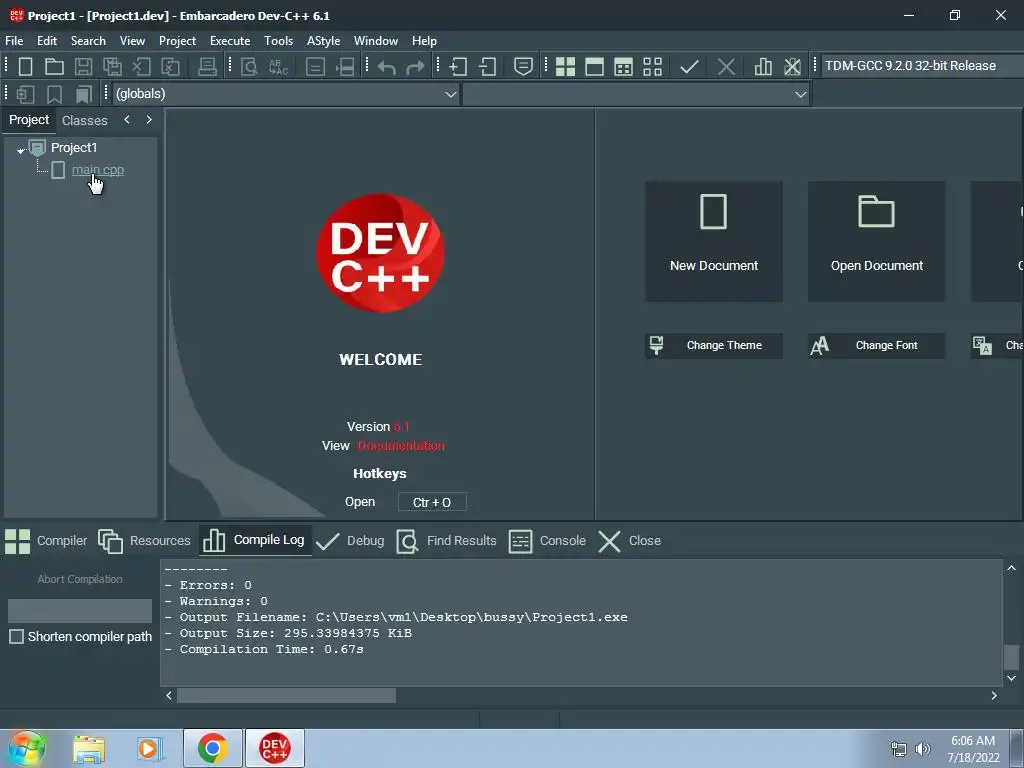This screenshot has height=768, width=1024.
Task: Select the Project1 tree item
Action: [x=74, y=148]
